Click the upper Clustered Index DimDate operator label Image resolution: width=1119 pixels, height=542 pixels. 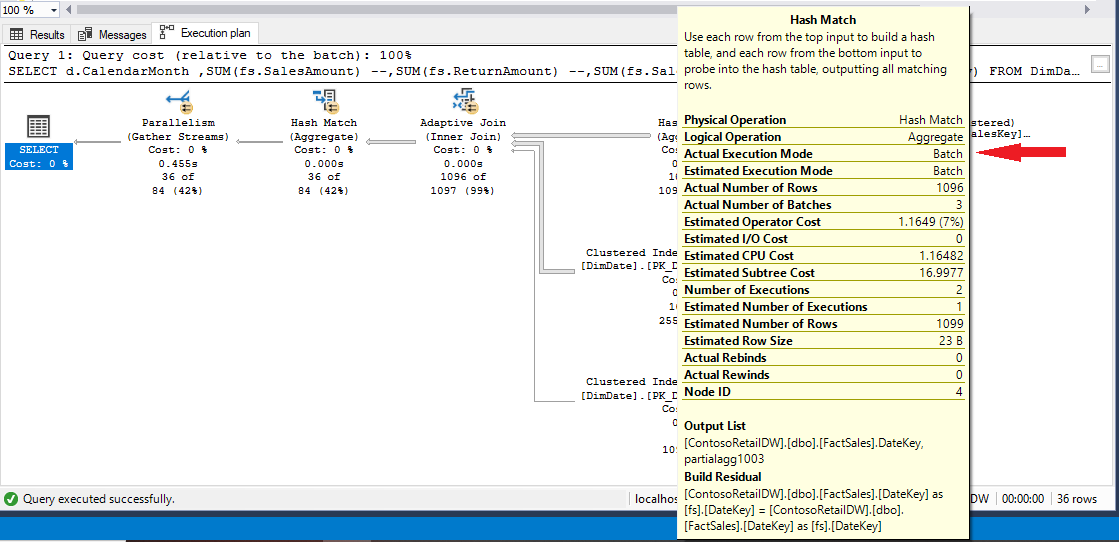(x=630, y=260)
